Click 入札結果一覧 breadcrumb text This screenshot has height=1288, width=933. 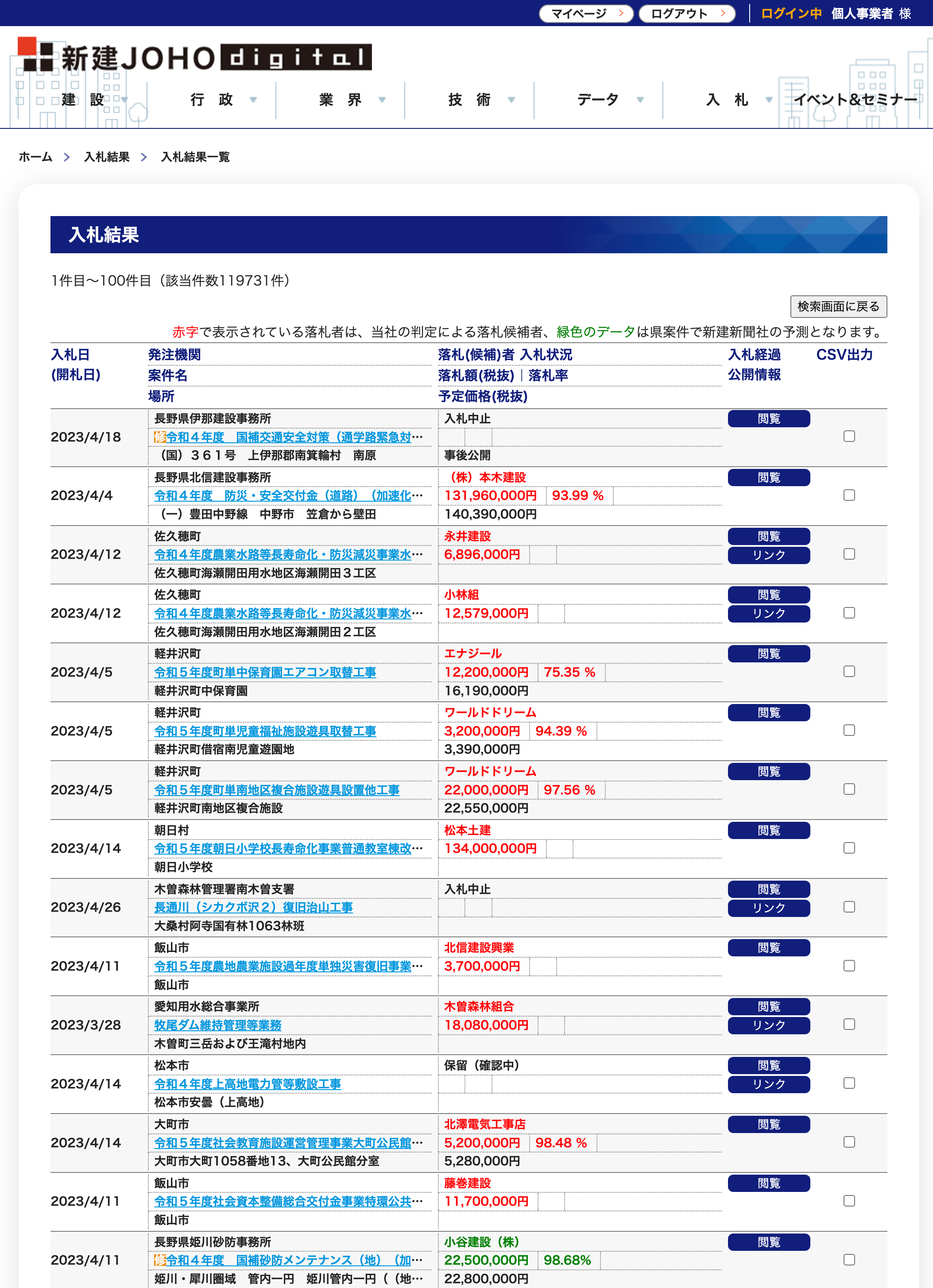tap(195, 157)
